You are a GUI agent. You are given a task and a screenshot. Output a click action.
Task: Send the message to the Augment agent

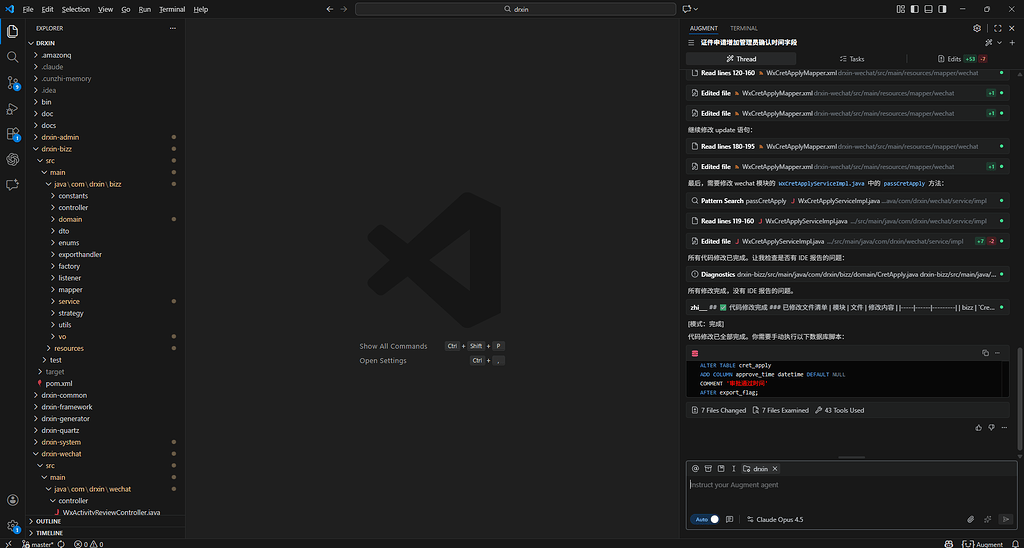pos(1005,519)
